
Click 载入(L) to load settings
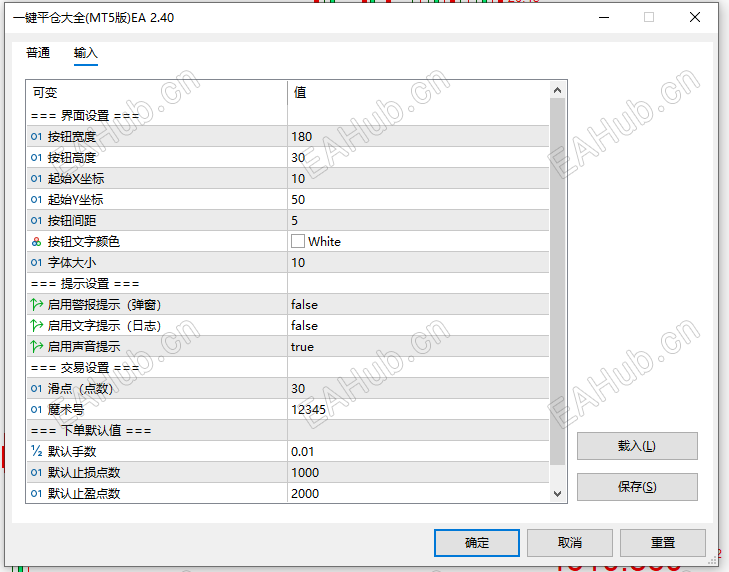pos(637,446)
